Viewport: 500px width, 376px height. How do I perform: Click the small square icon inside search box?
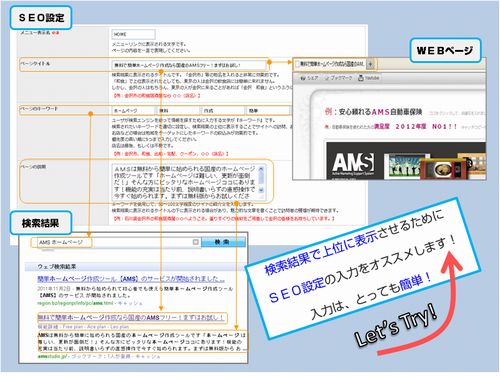(196, 242)
